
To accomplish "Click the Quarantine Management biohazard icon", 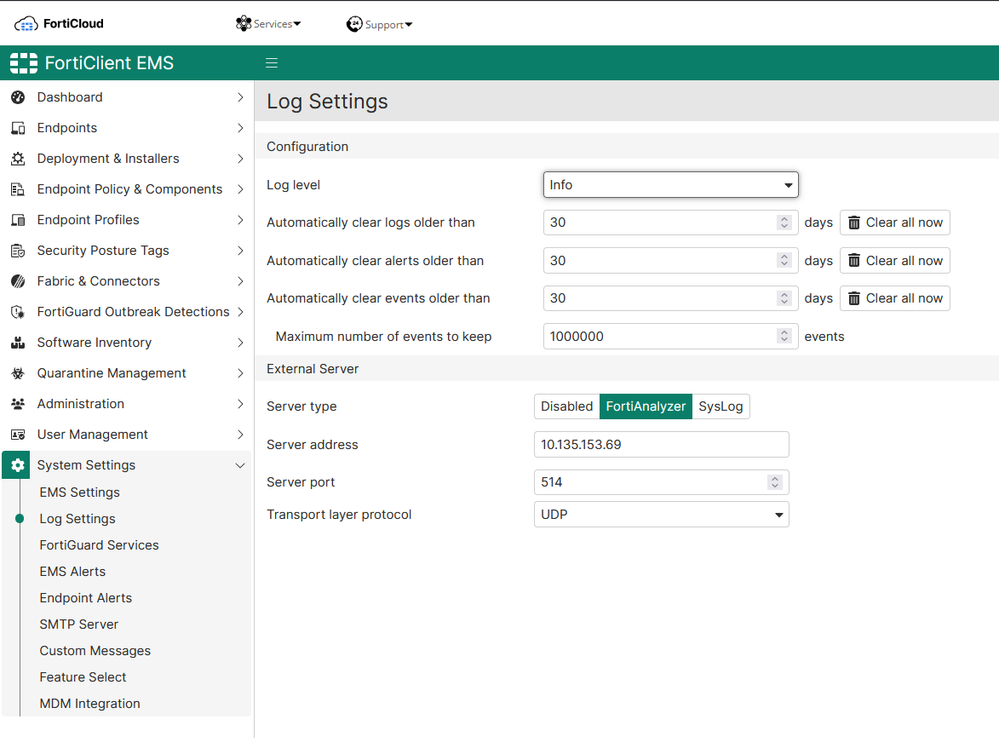I will point(18,373).
